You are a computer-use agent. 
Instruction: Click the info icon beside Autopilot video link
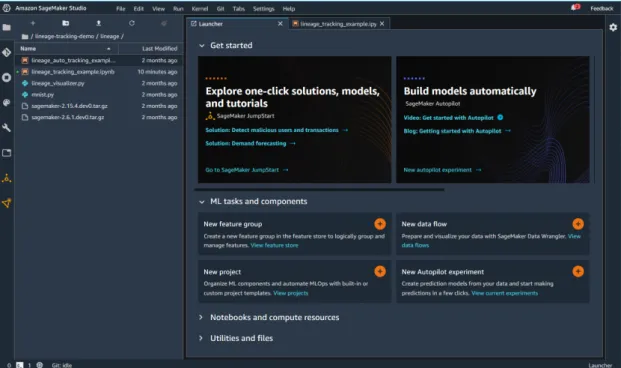pyautogui.click(x=500, y=117)
